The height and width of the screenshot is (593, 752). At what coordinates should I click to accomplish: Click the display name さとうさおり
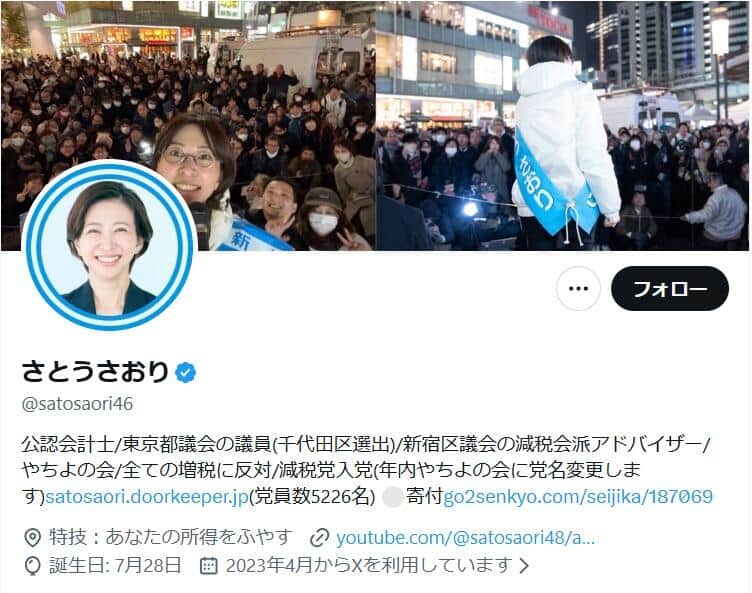(x=95, y=372)
